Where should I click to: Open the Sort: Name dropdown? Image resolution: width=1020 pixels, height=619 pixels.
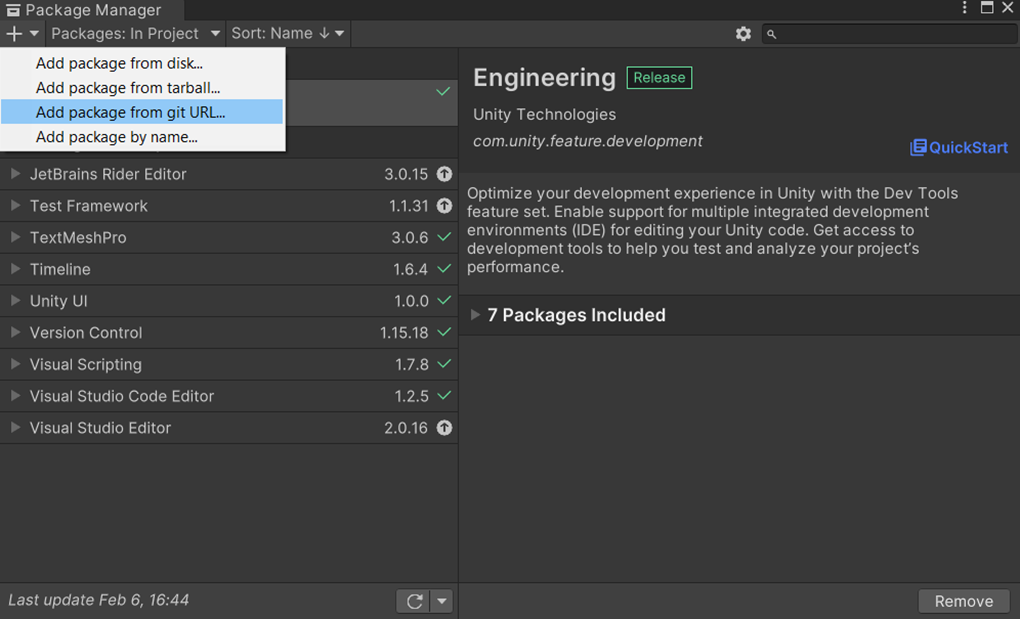click(x=288, y=33)
